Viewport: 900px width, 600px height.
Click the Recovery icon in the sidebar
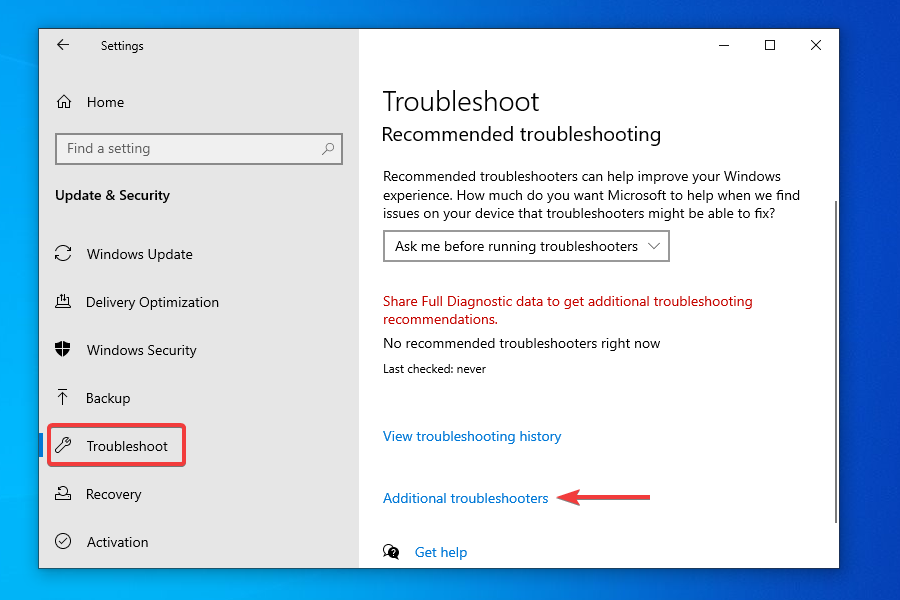pos(62,494)
